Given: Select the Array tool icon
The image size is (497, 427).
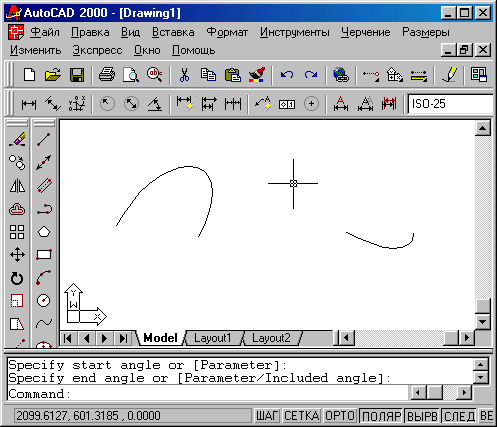Looking at the screenshot, I should click(17, 232).
